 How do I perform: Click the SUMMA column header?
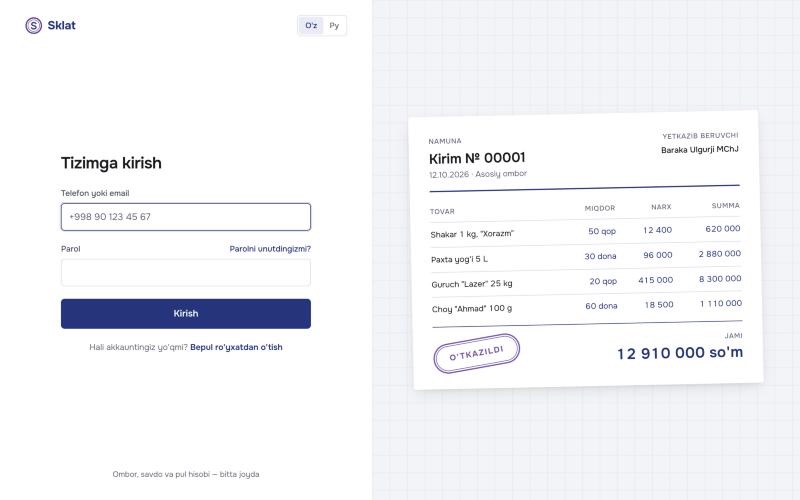[726, 206]
